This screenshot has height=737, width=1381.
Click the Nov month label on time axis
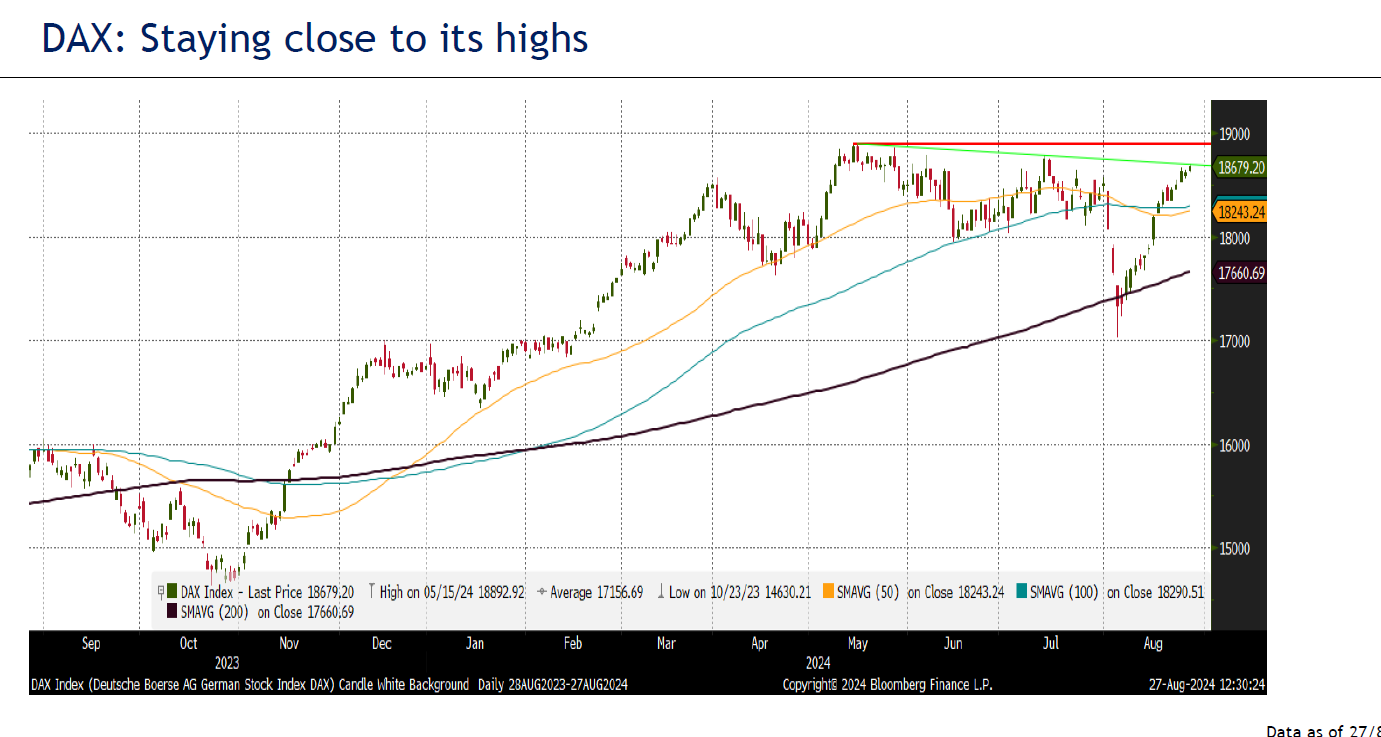289,644
